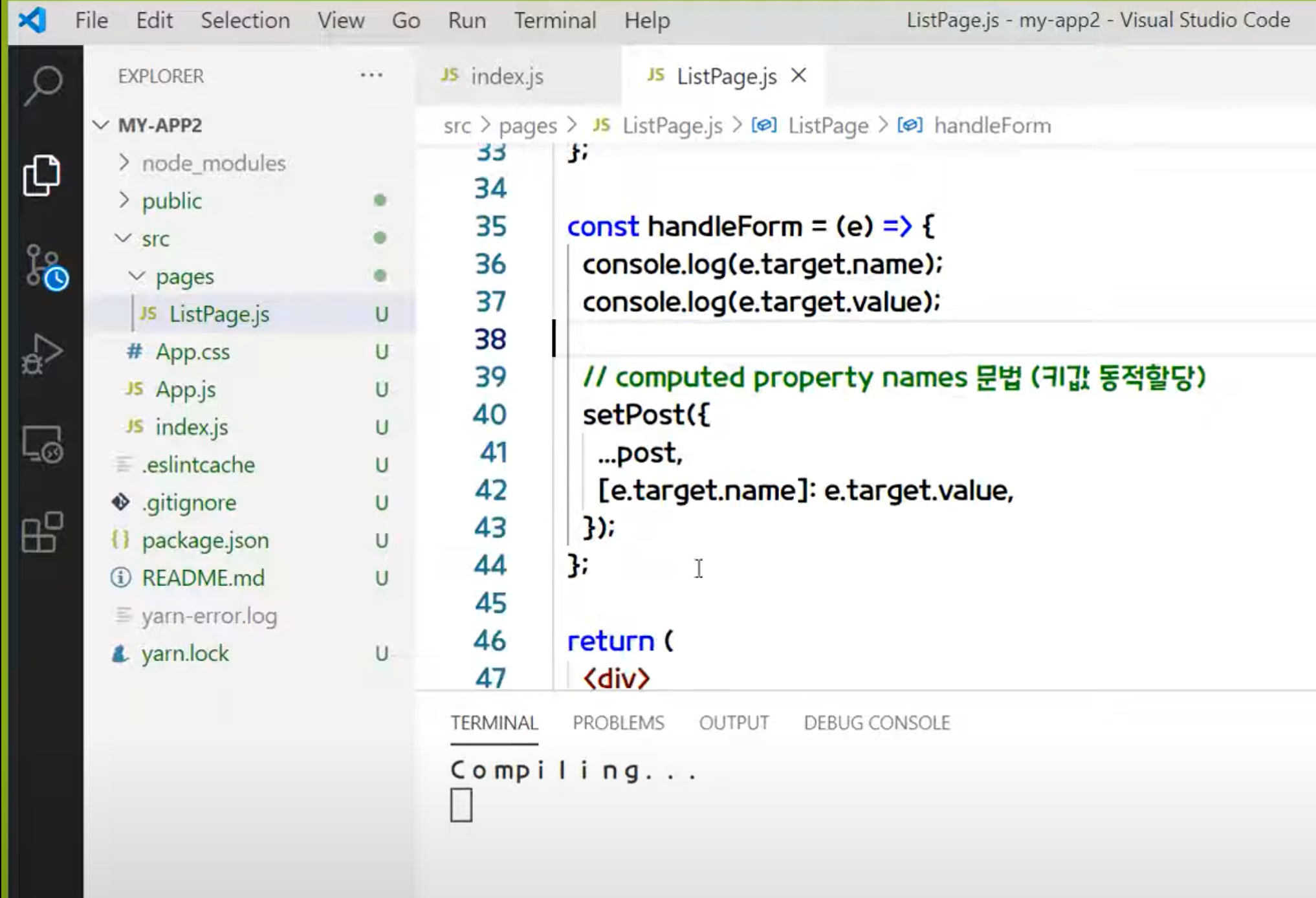Open the Terminal menu

555,21
